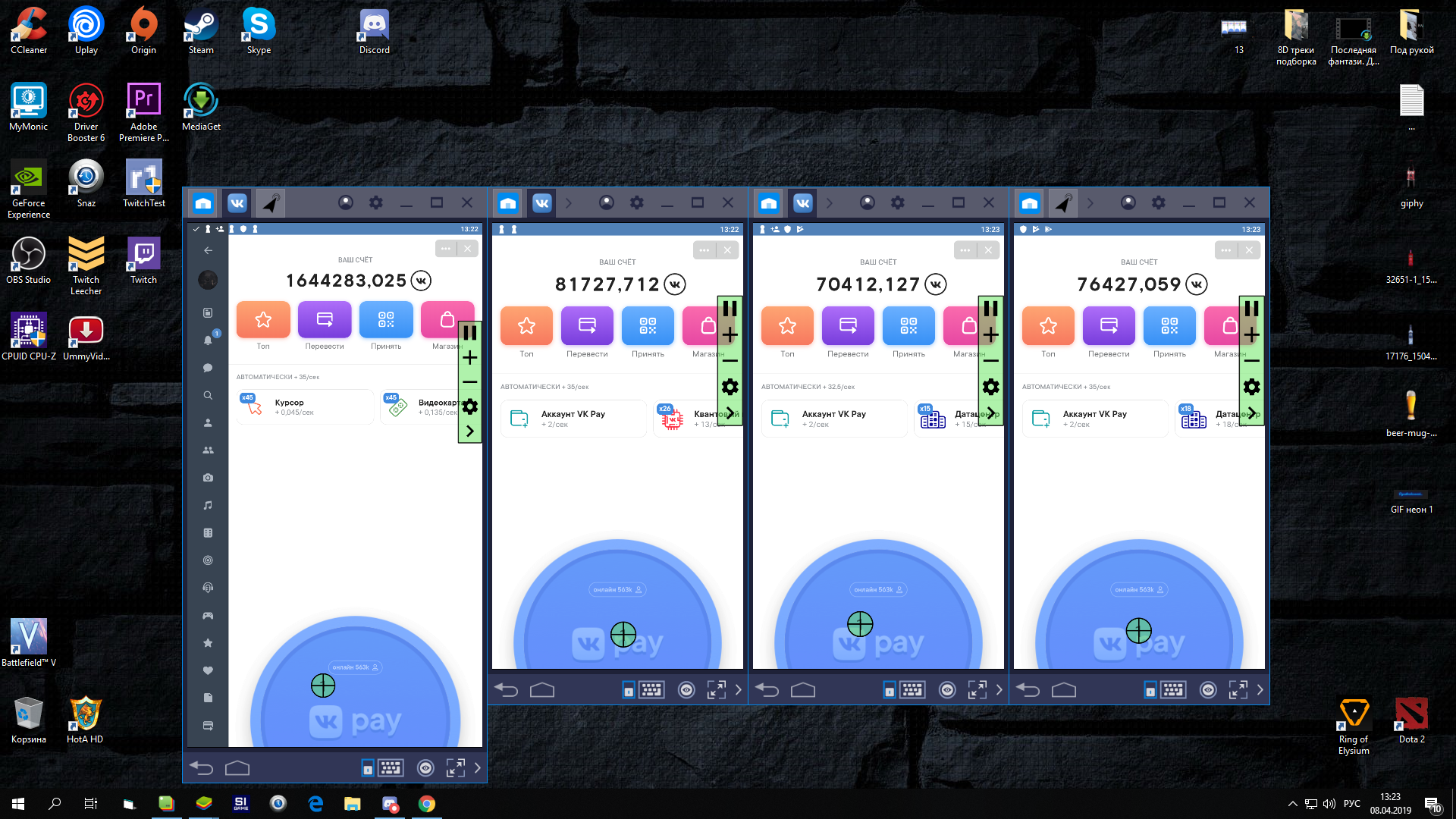Switch to the VK tab in the 81727,712 window
The width and height of the screenshot is (1456, 819).
pos(542,203)
